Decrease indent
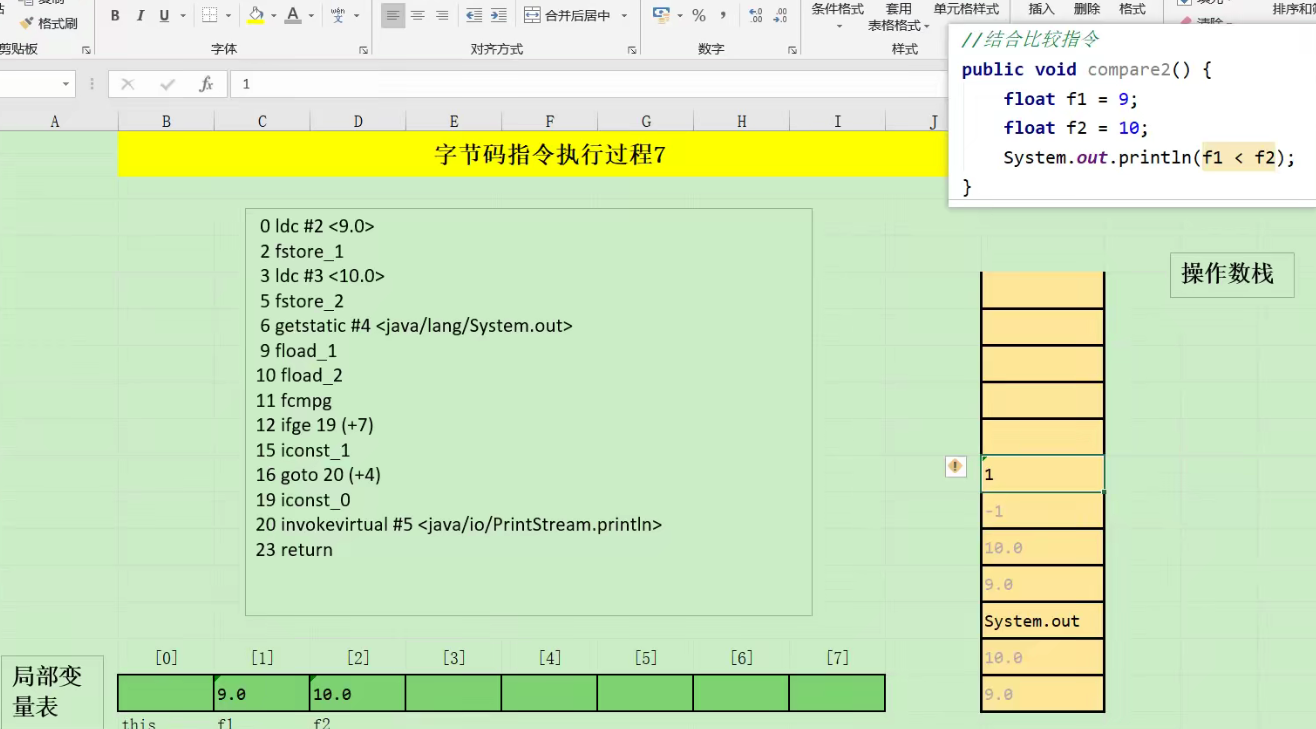The width and height of the screenshot is (1316, 729). tap(474, 16)
